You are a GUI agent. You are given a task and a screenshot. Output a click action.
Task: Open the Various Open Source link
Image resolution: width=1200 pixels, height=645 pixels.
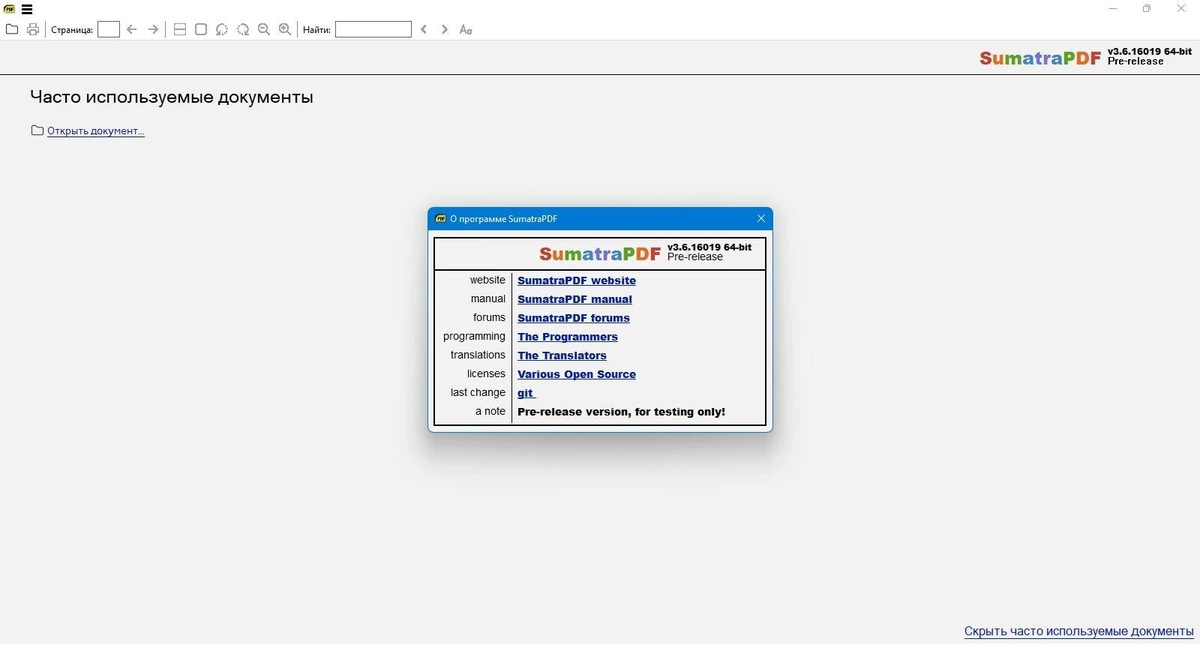click(576, 375)
